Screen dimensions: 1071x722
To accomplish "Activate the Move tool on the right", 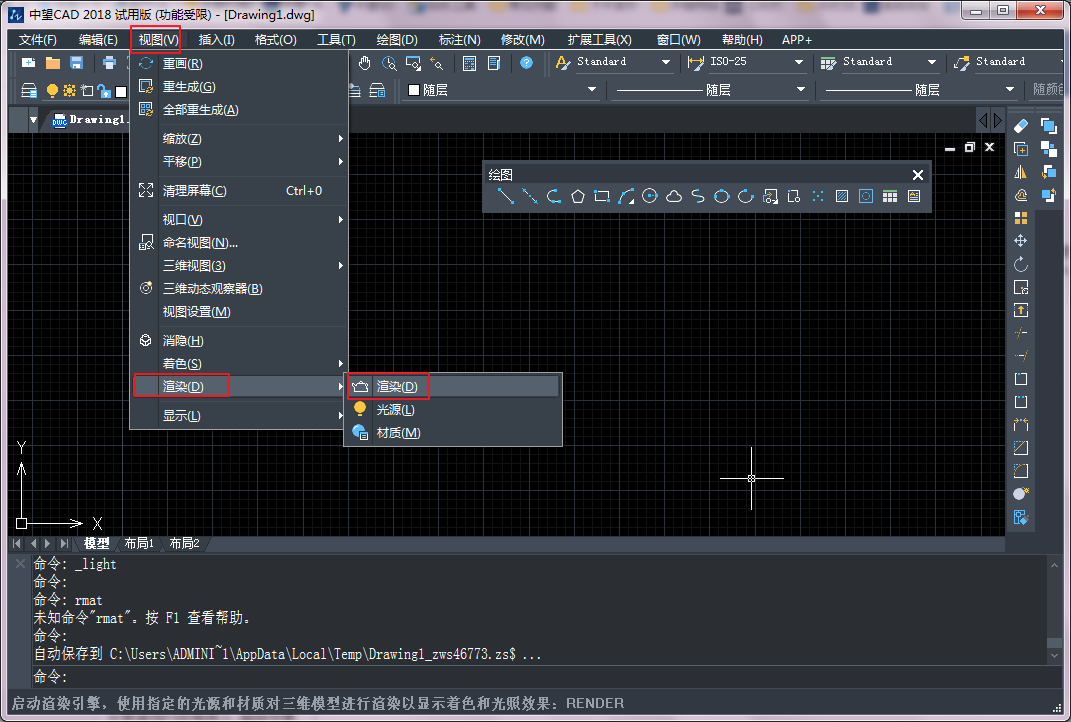I will point(1020,240).
